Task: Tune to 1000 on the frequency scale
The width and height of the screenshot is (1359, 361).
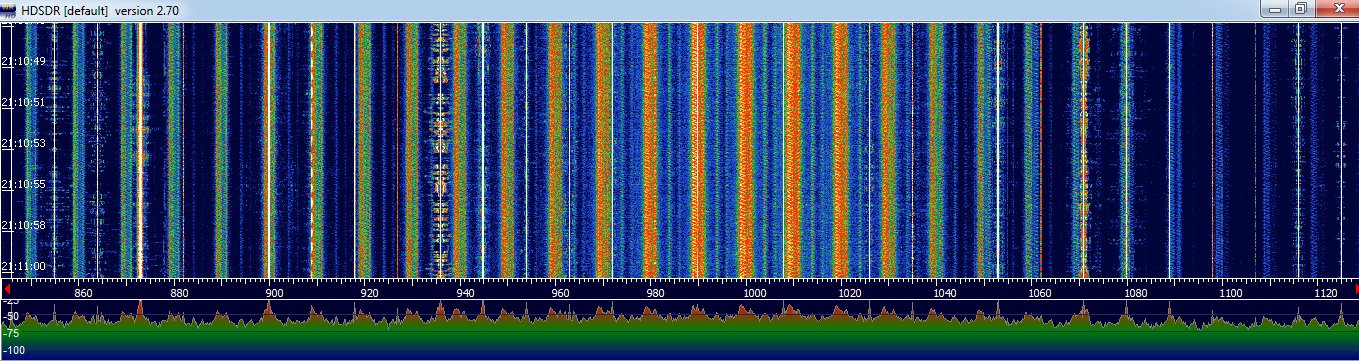Action: [x=755, y=294]
